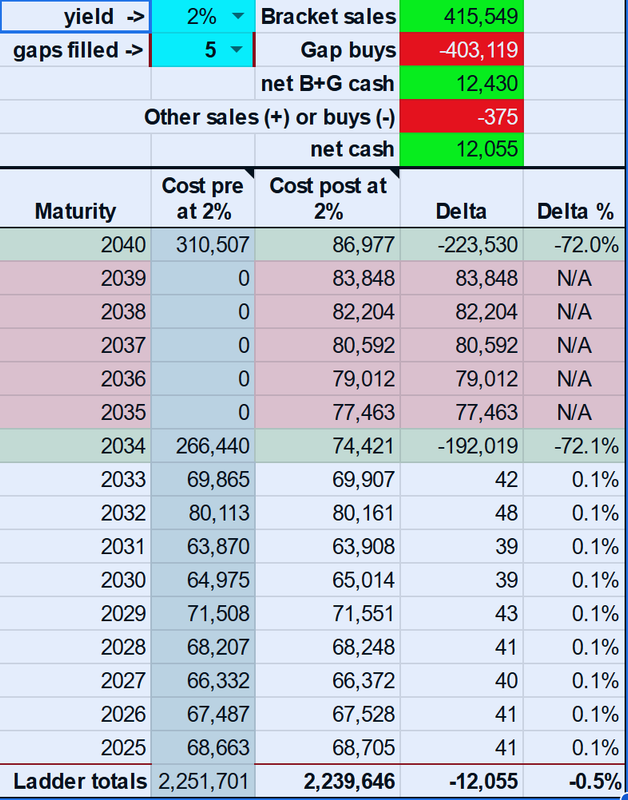This screenshot has height=800, width=628.
Task: Click the red Gap buys value cell
Action: pos(460,50)
